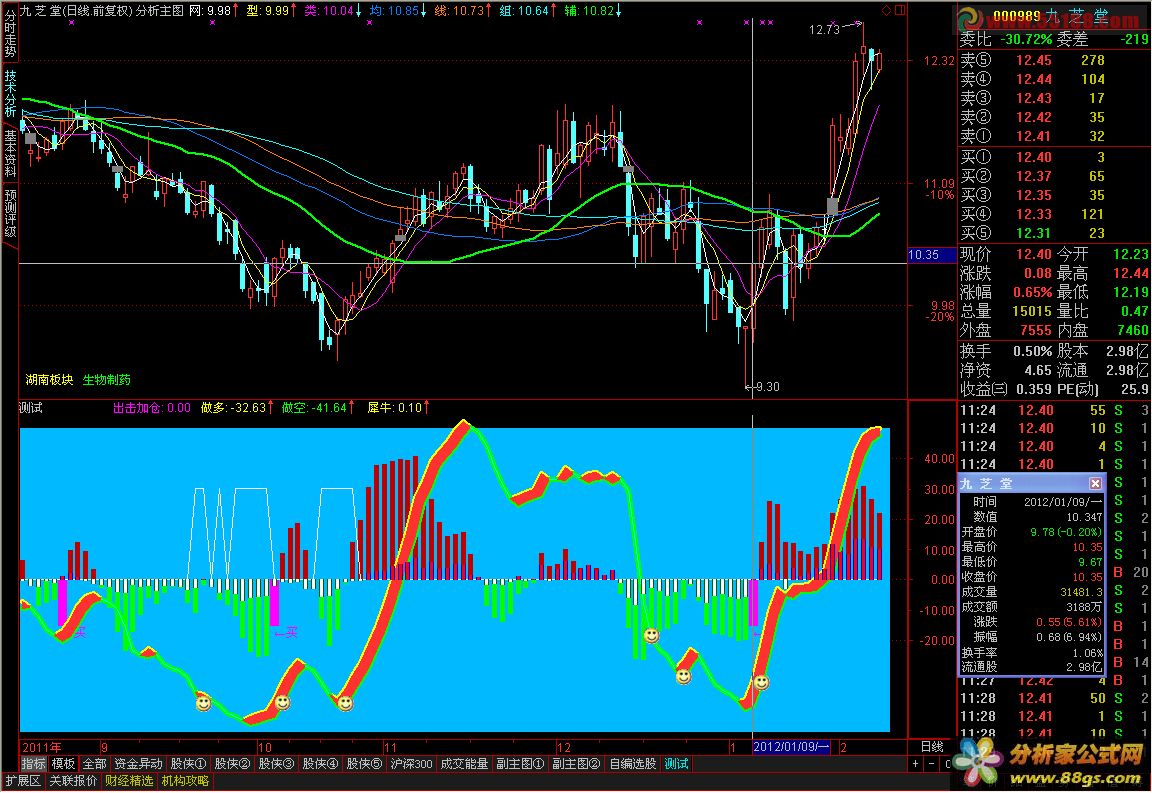The image size is (1152, 793).
Task: Switch to the 股侠② tab
Action: (x=232, y=764)
